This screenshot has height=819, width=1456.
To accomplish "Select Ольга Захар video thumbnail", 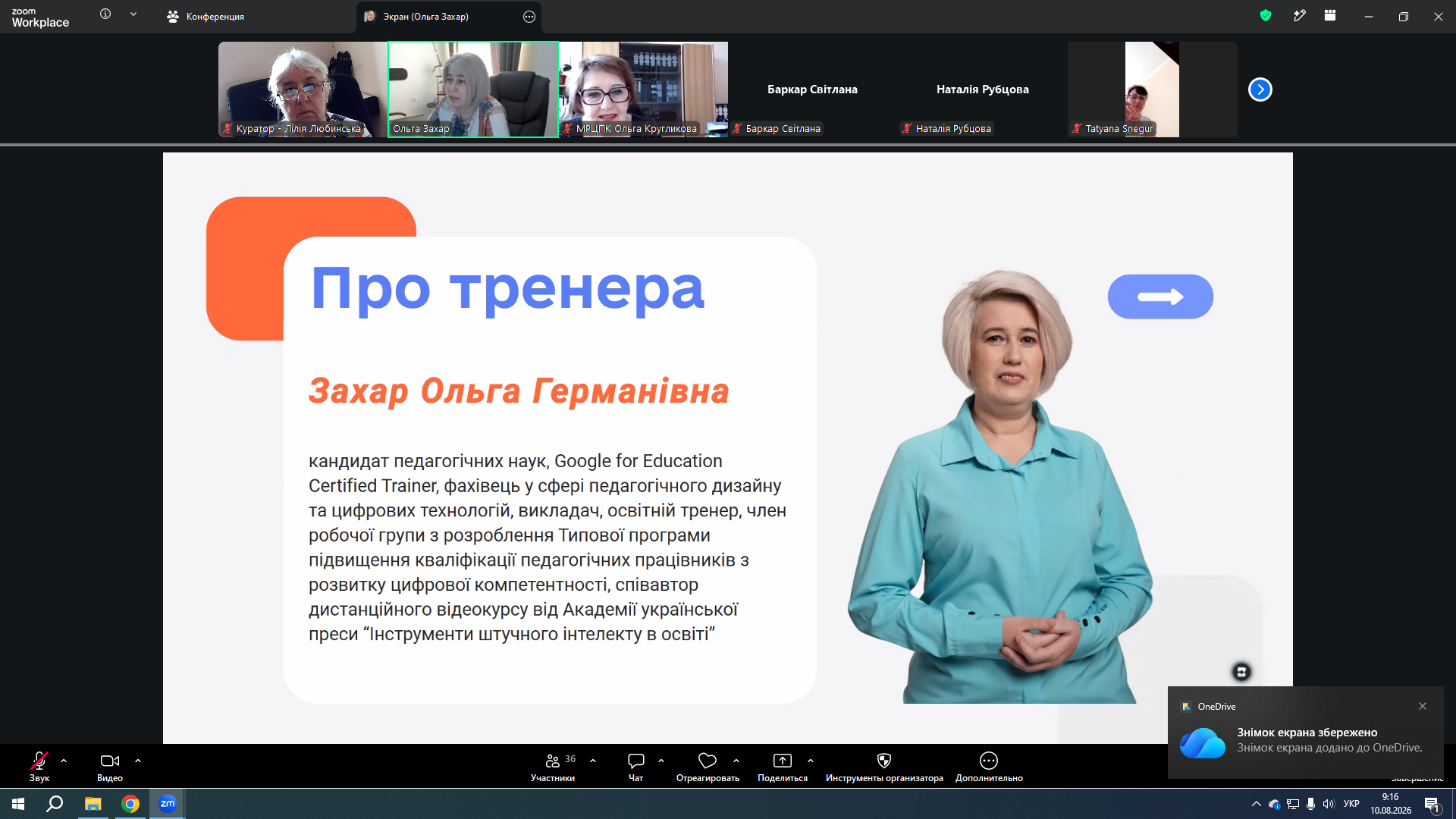I will (473, 89).
